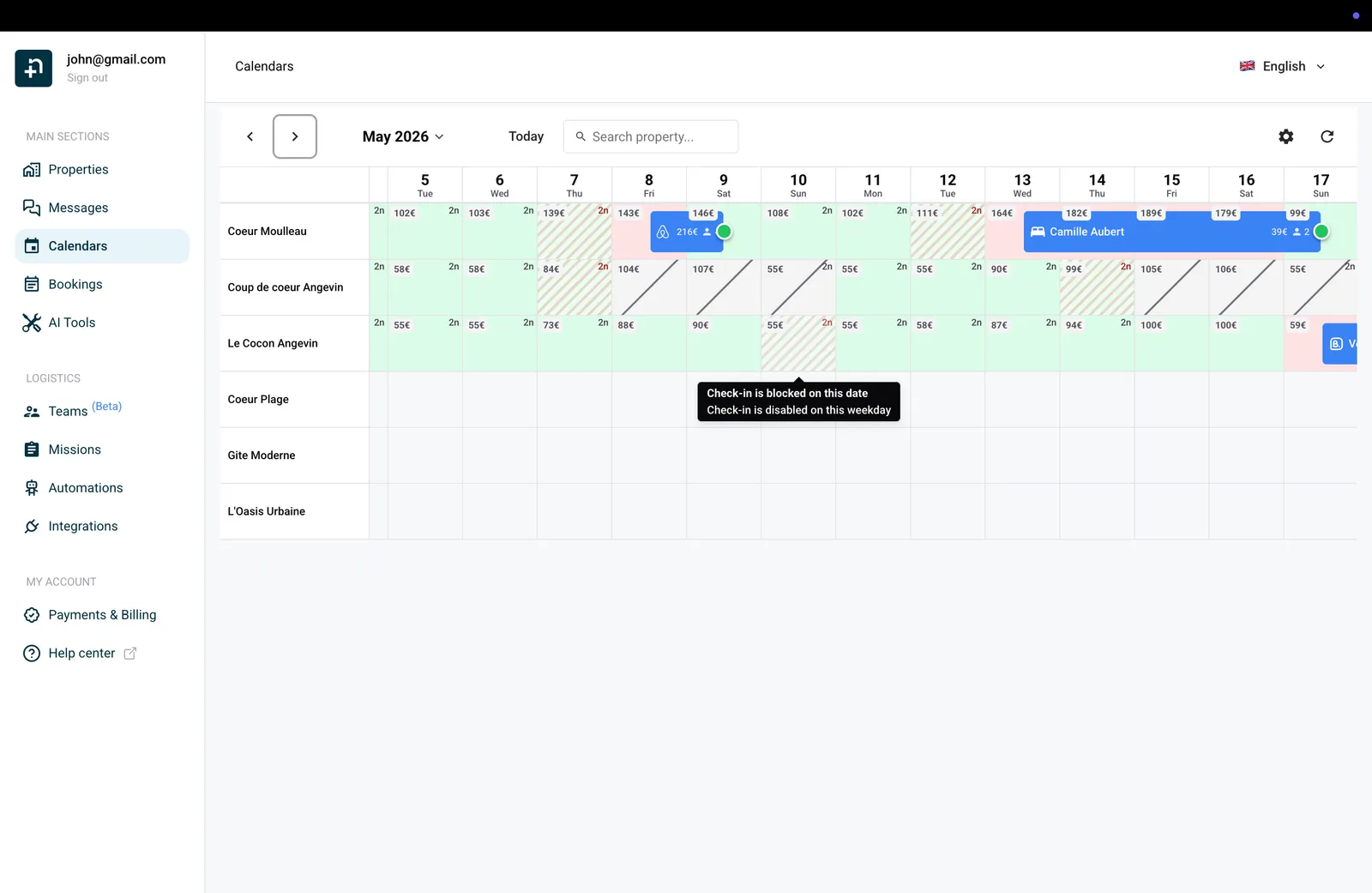Click the john@gmail.com account label
1372x893 pixels.
coord(117,59)
